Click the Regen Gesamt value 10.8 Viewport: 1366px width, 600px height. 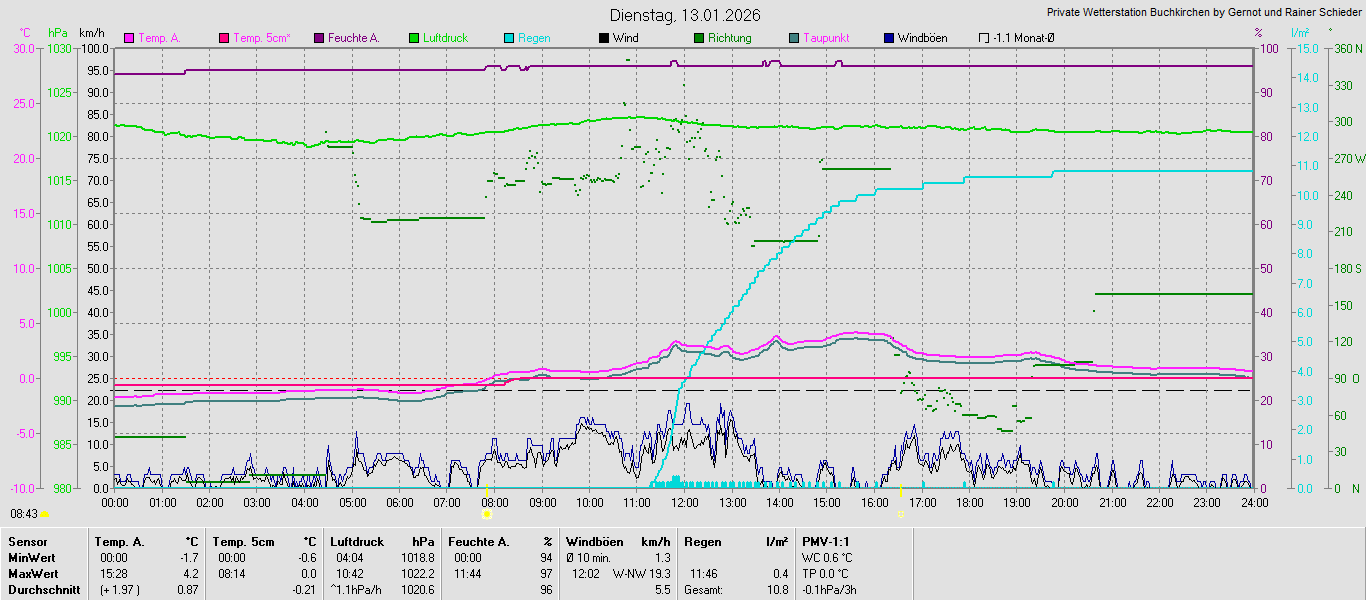[777, 590]
